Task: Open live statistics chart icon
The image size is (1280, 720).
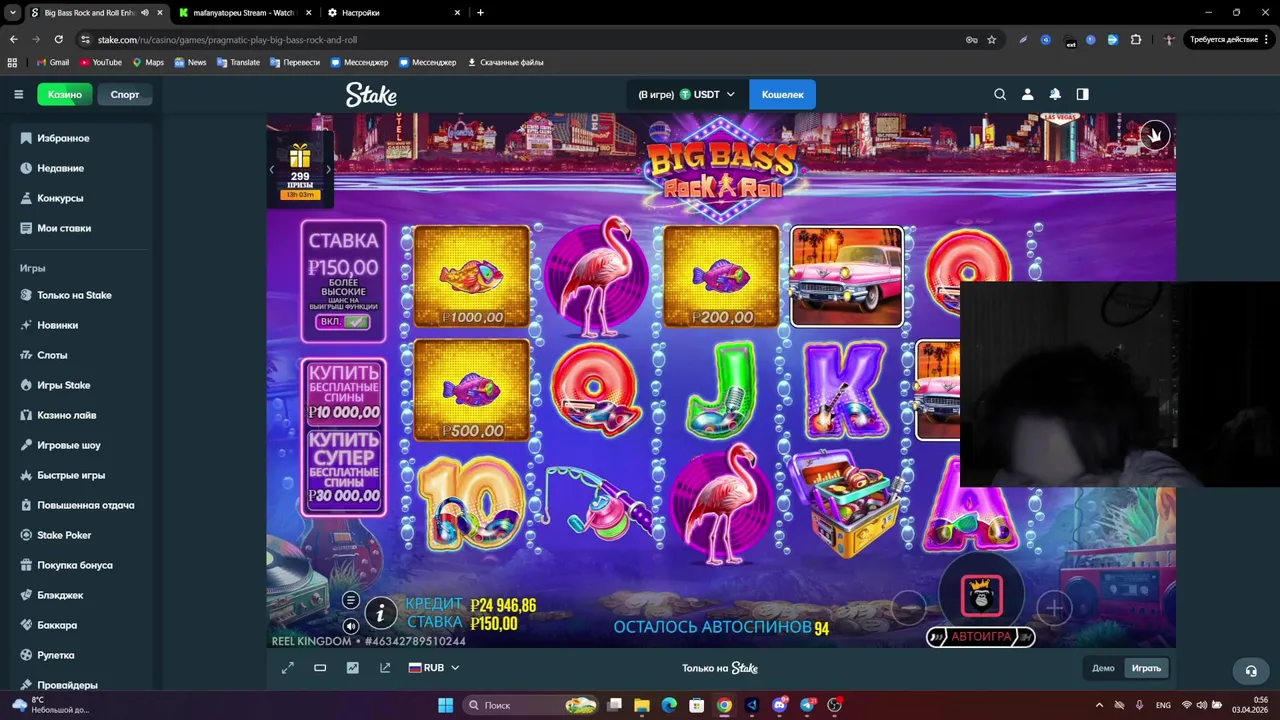Action: coord(352,668)
